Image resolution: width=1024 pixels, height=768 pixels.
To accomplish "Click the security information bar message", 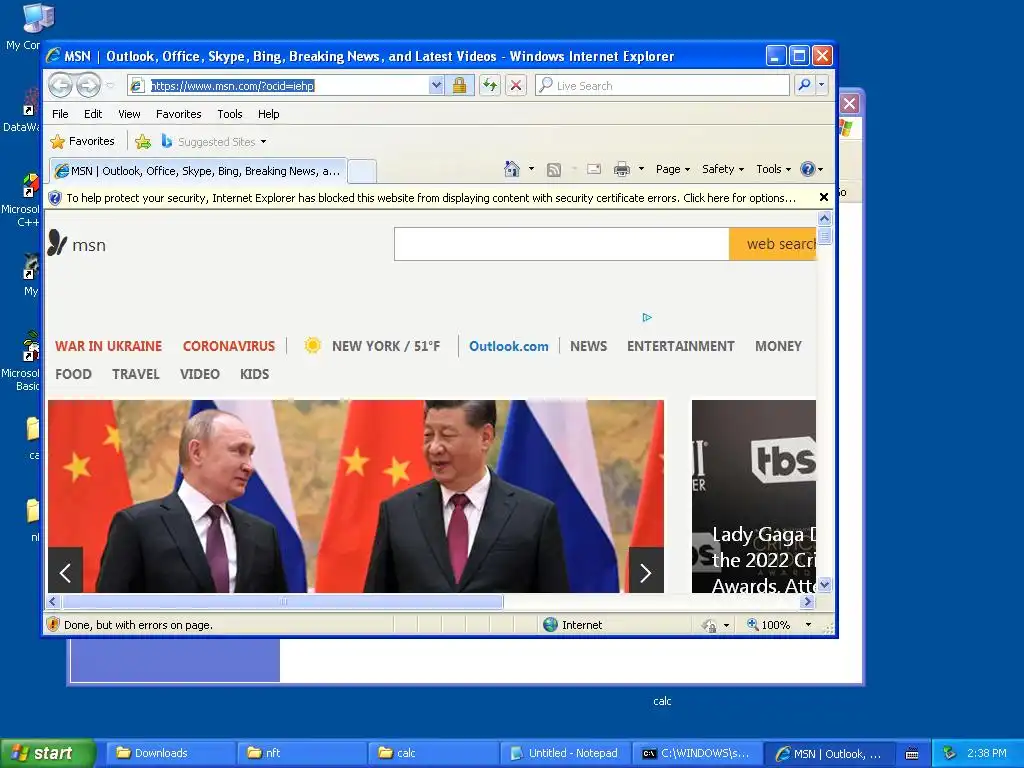I will pos(431,198).
